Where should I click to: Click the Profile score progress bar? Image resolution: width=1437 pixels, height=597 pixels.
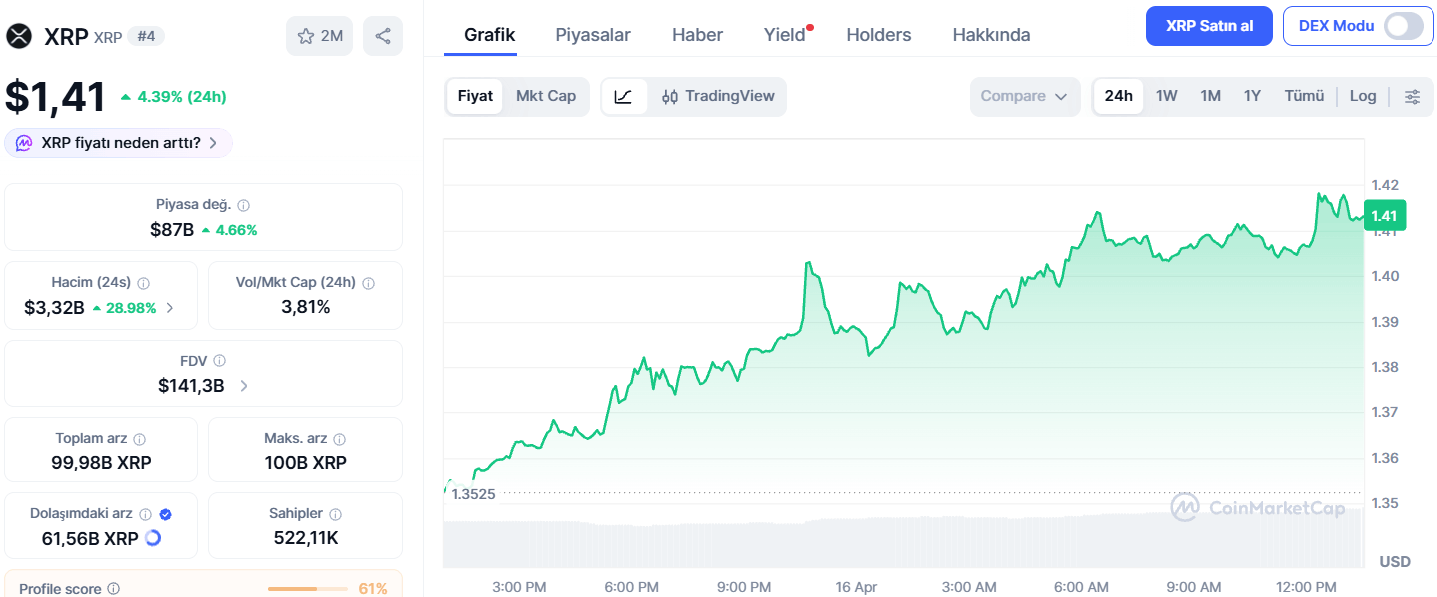[306, 589]
